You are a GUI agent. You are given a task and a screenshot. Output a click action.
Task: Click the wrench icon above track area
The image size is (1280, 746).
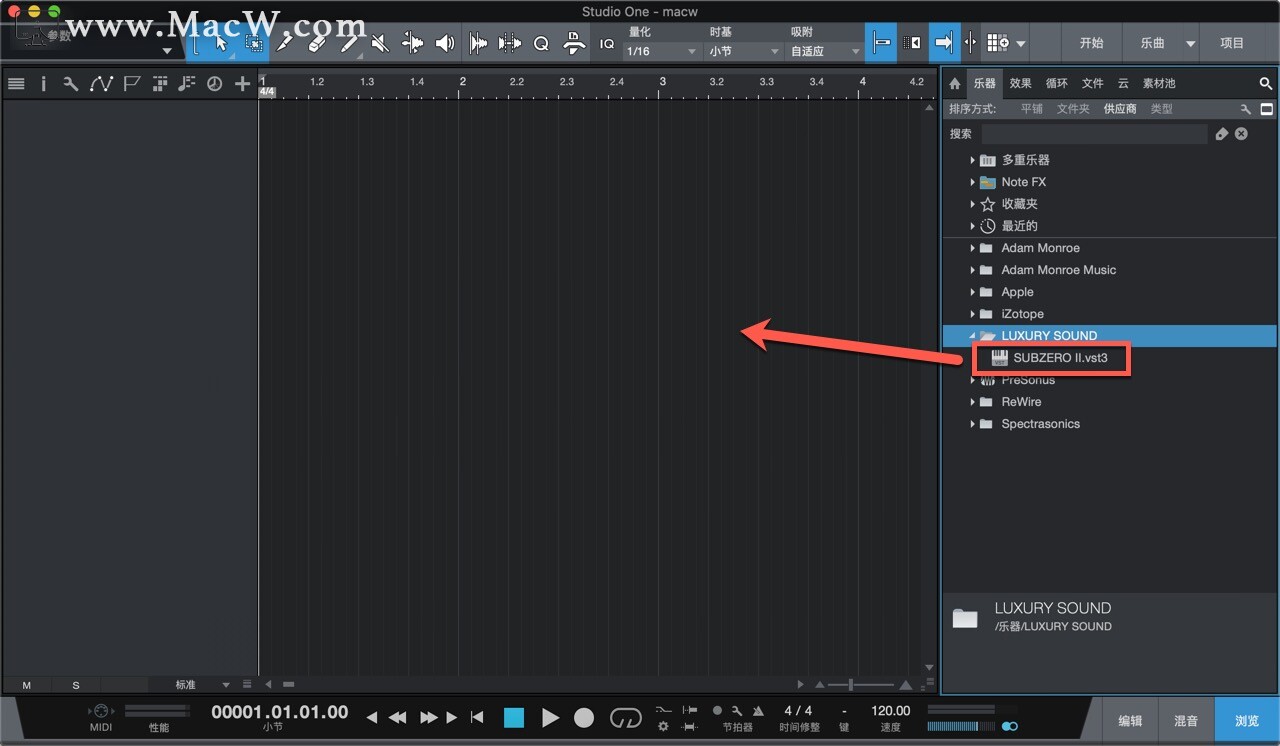point(71,84)
